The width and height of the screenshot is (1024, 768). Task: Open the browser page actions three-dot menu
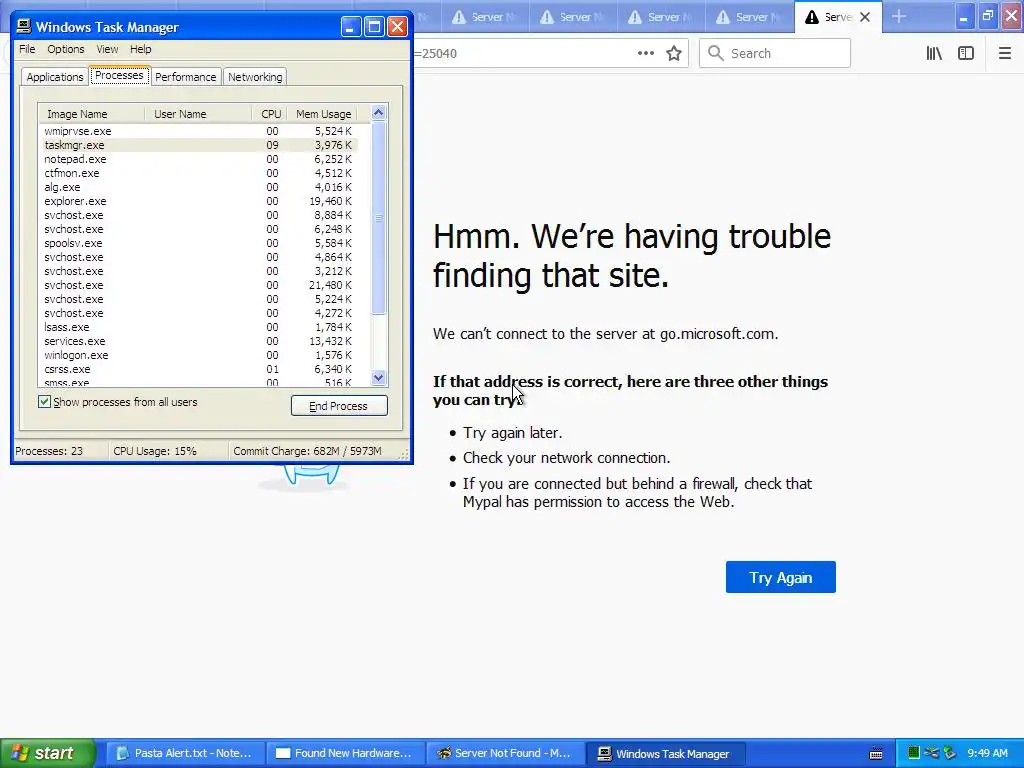[x=645, y=54]
